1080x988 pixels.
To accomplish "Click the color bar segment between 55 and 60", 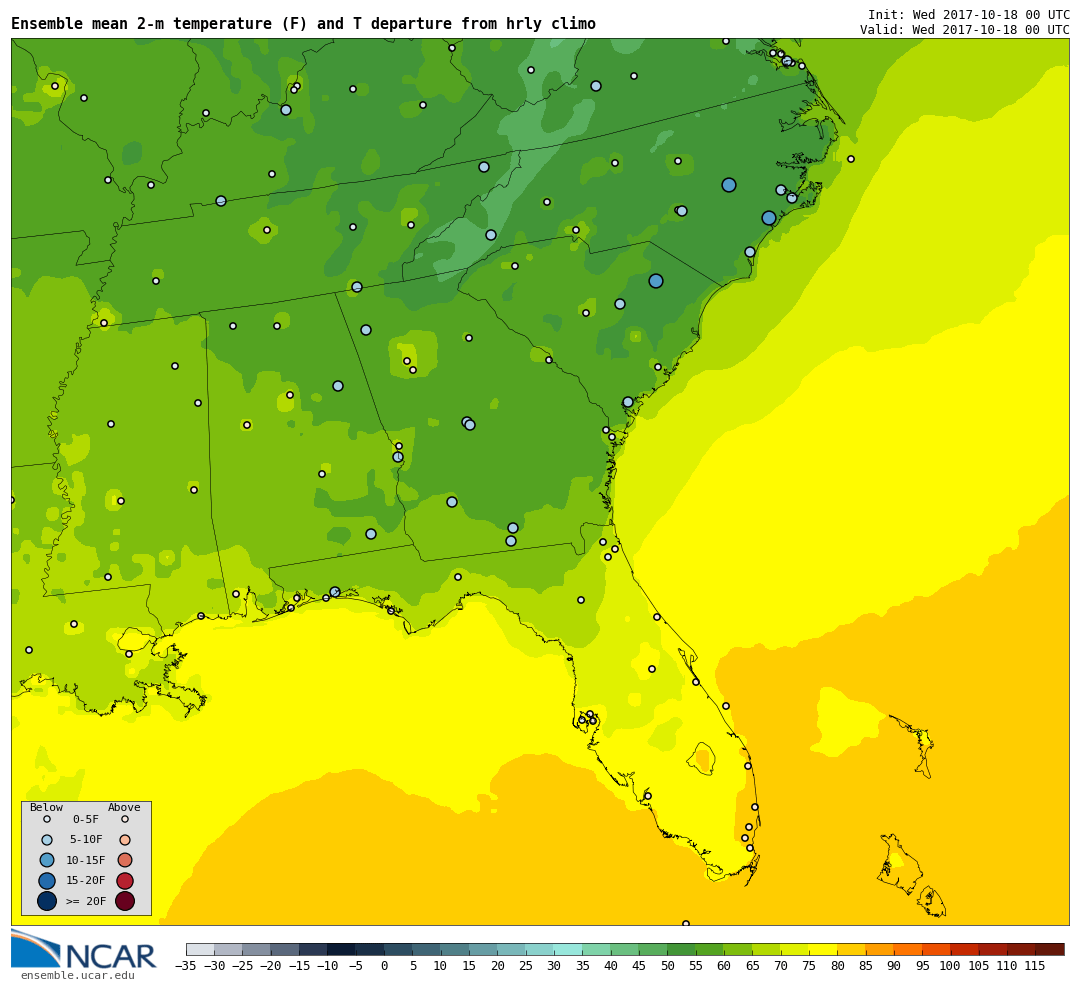I will click(x=709, y=949).
